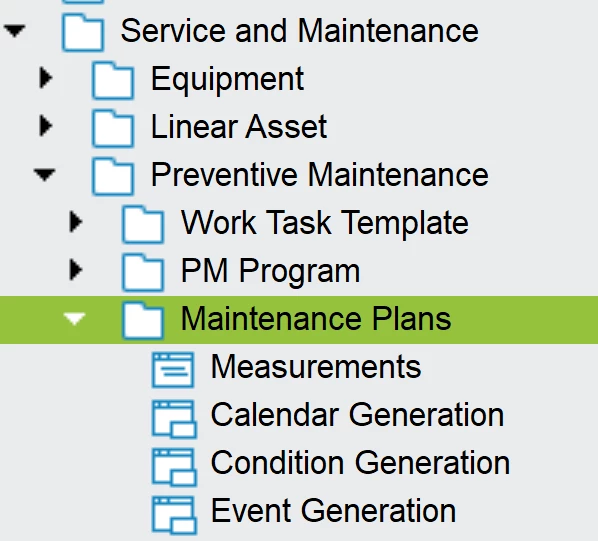Click the Linear Asset folder icon

tap(113, 128)
